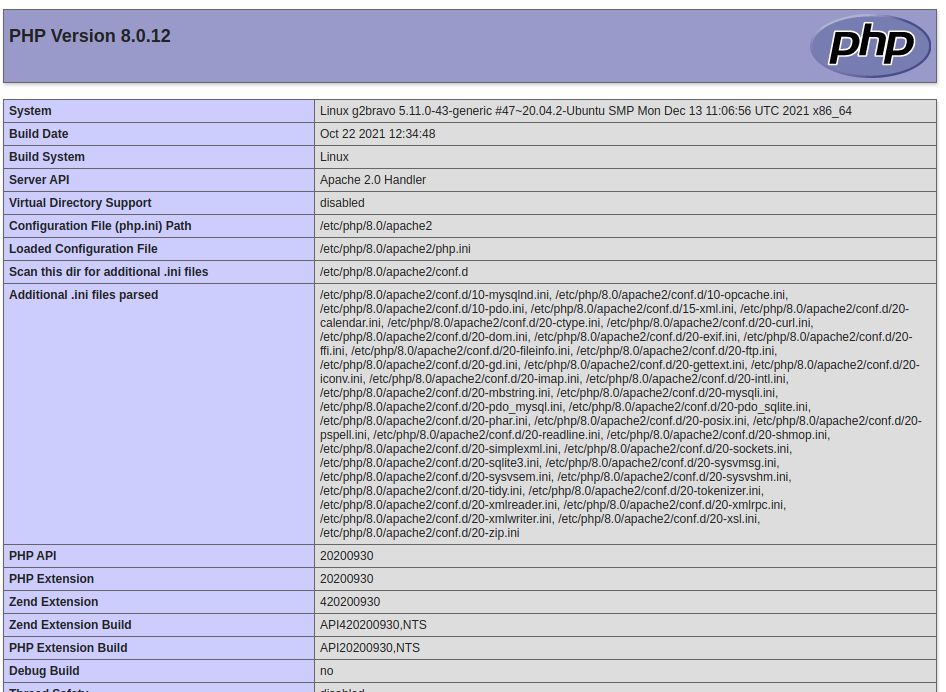Click the 'PHP Extension' label

point(51,579)
